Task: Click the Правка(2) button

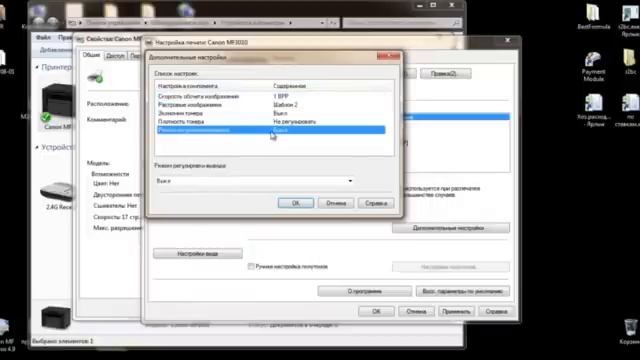Action: (445, 73)
